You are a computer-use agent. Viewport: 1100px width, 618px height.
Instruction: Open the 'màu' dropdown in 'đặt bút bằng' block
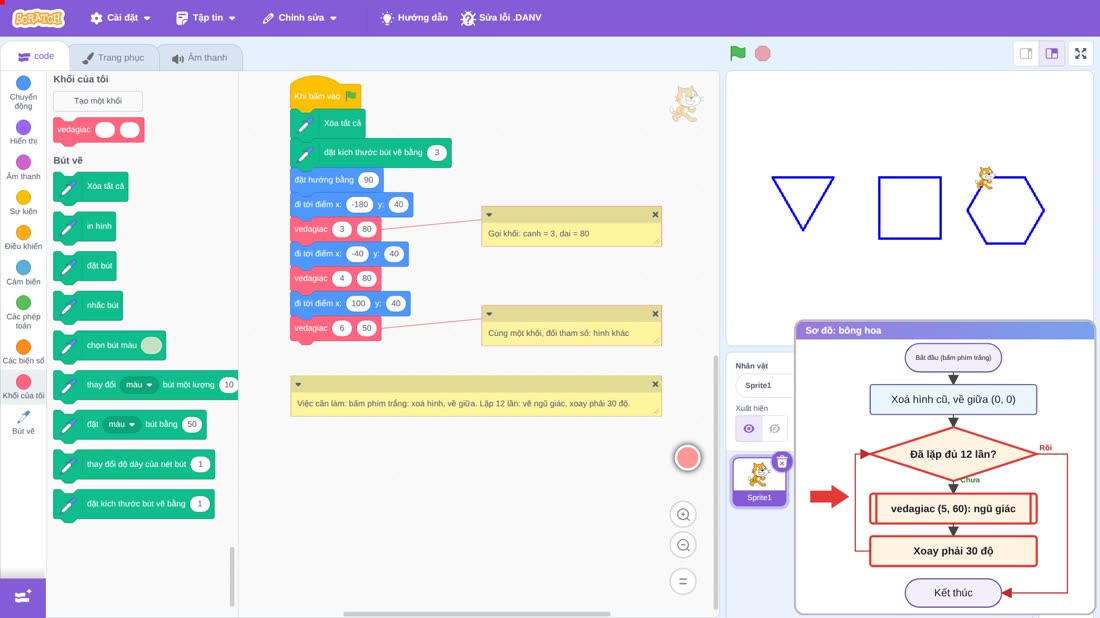point(121,424)
